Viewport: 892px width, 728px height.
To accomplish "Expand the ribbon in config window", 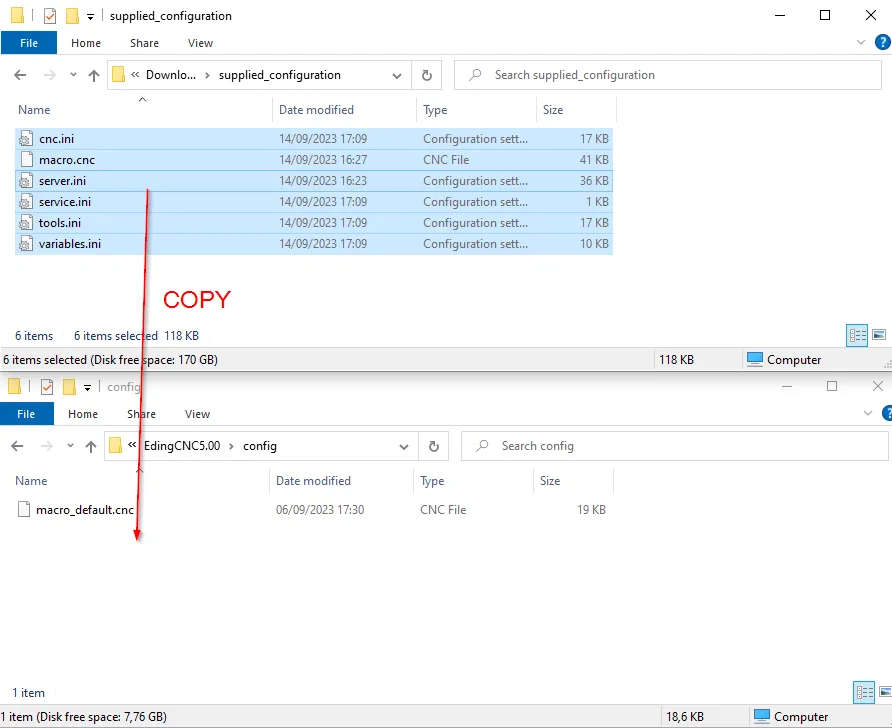I will tap(868, 413).
